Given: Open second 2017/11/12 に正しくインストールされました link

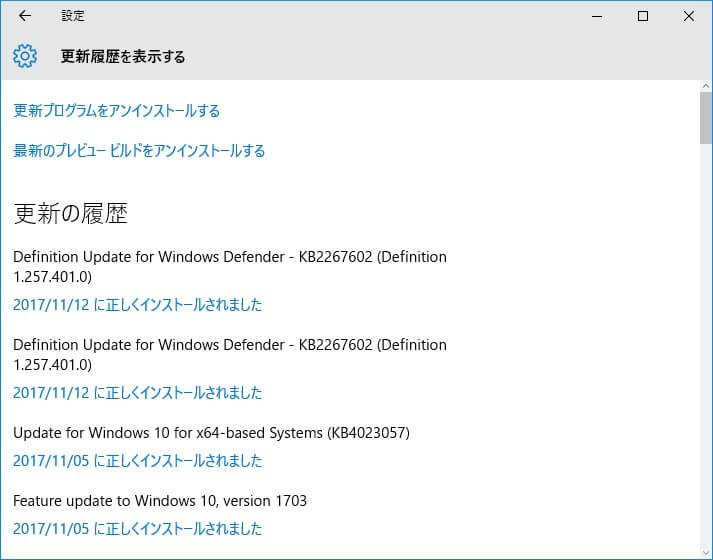Looking at the screenshot, I should pyautogui.click(x=138, y=393).
